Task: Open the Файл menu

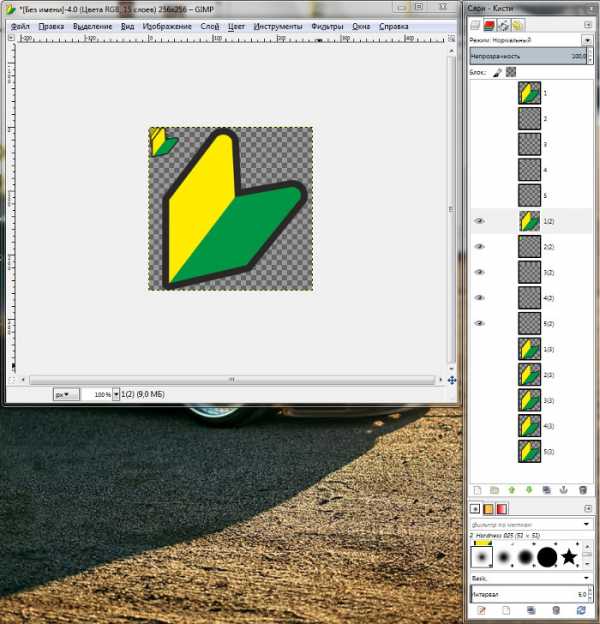Action: 20,26
